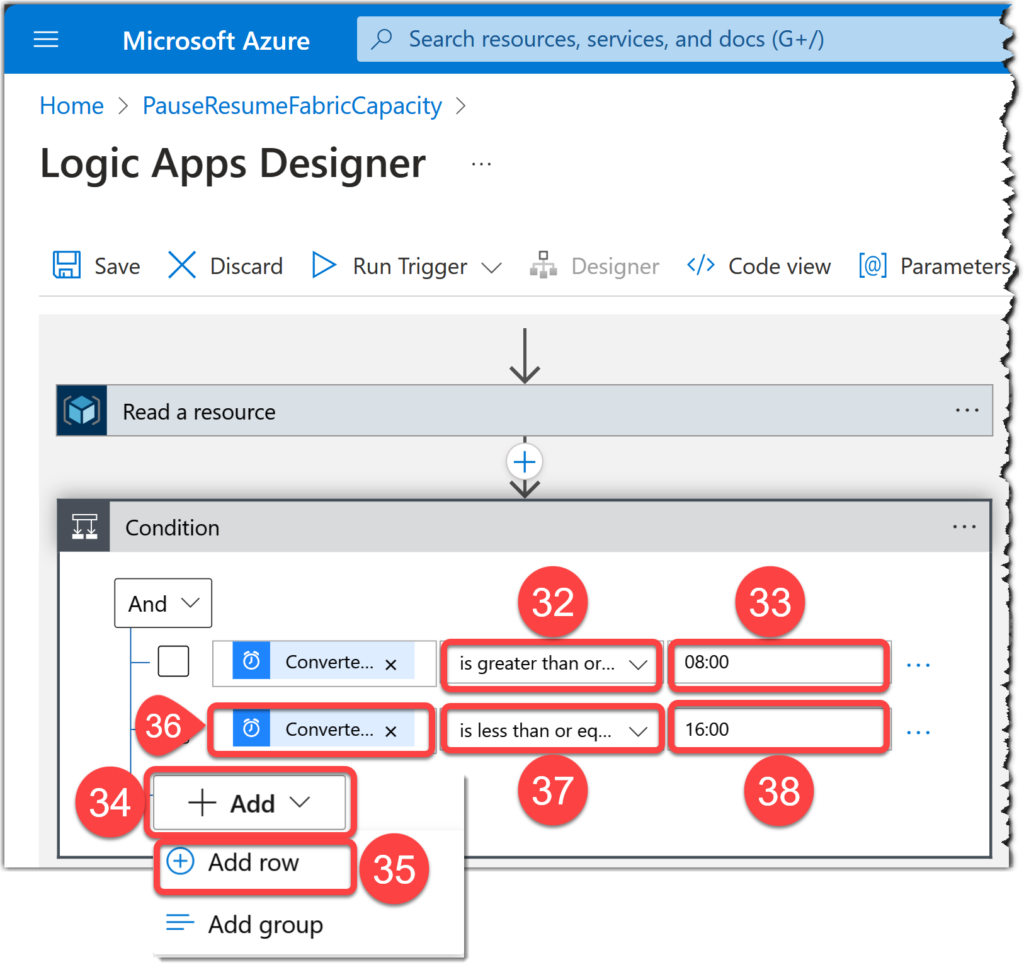Insert a step using the plus circle
Screen dimensions: 1024x972
click(524, 462)
